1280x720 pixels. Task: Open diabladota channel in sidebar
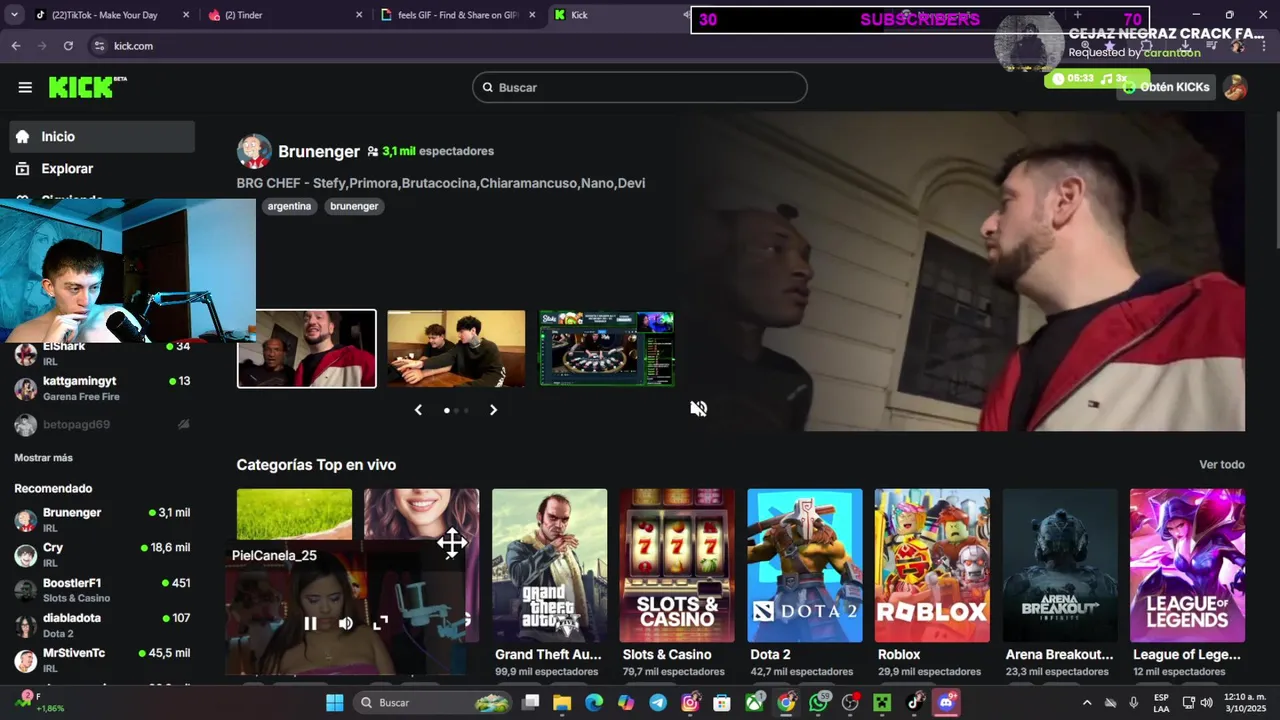point(102,625)
